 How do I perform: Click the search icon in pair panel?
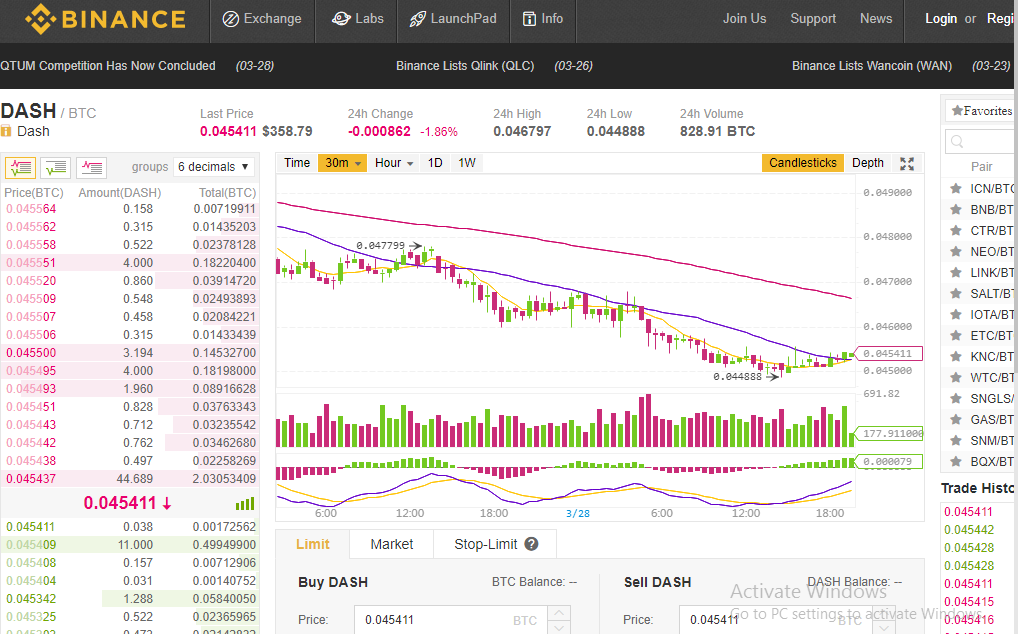957,141
